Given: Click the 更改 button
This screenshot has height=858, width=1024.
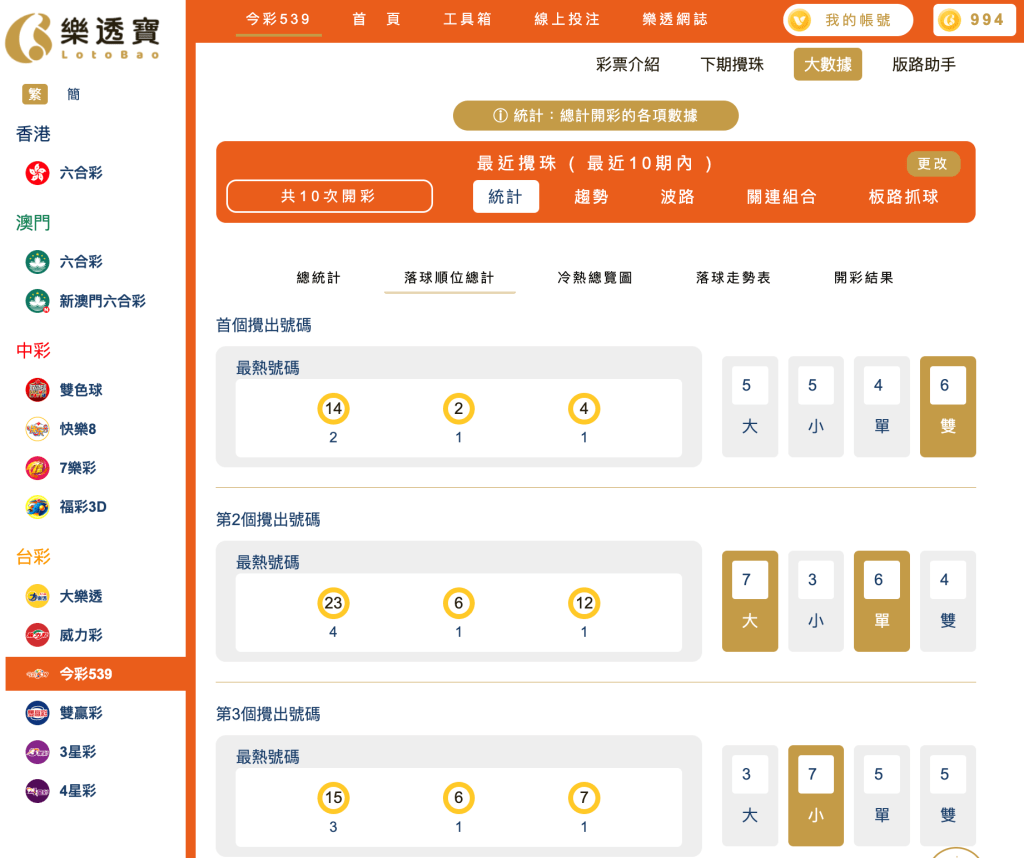Looking at the screenshot, I should (x=932, y=163).
